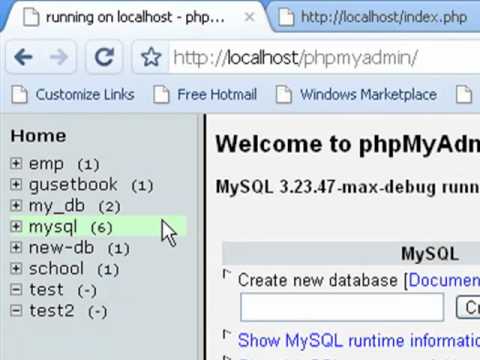Screen dimensions: 480x360
Task: Close the 'running on localhost' tab
Action: (x=249, y=17)
